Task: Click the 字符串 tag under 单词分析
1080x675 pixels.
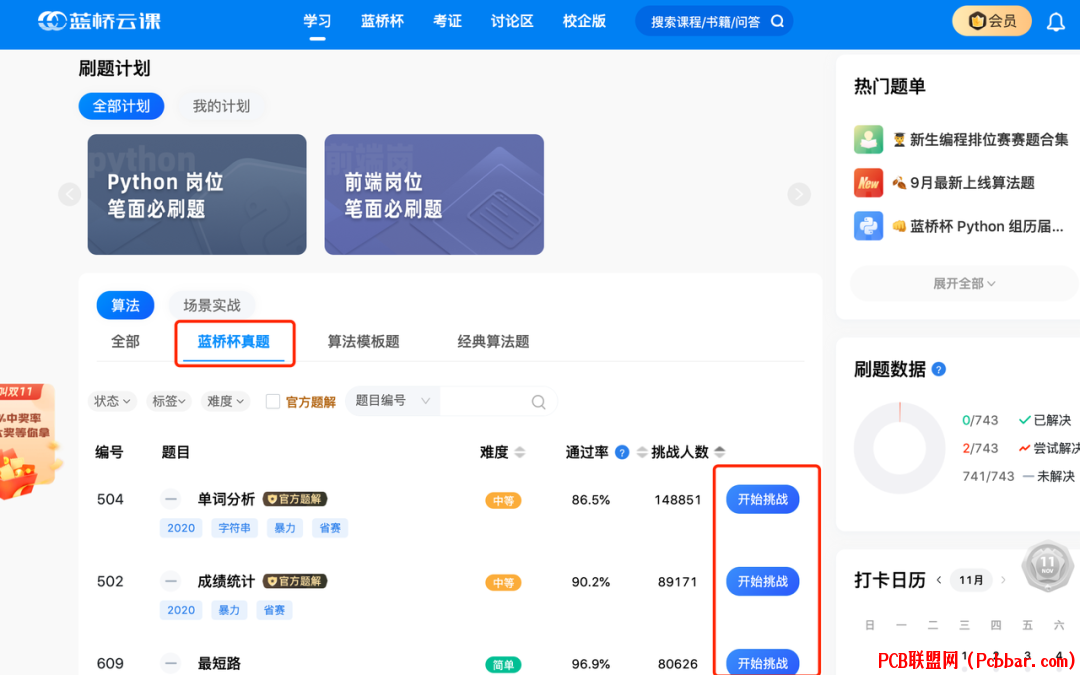Action: tap(234, 528)
